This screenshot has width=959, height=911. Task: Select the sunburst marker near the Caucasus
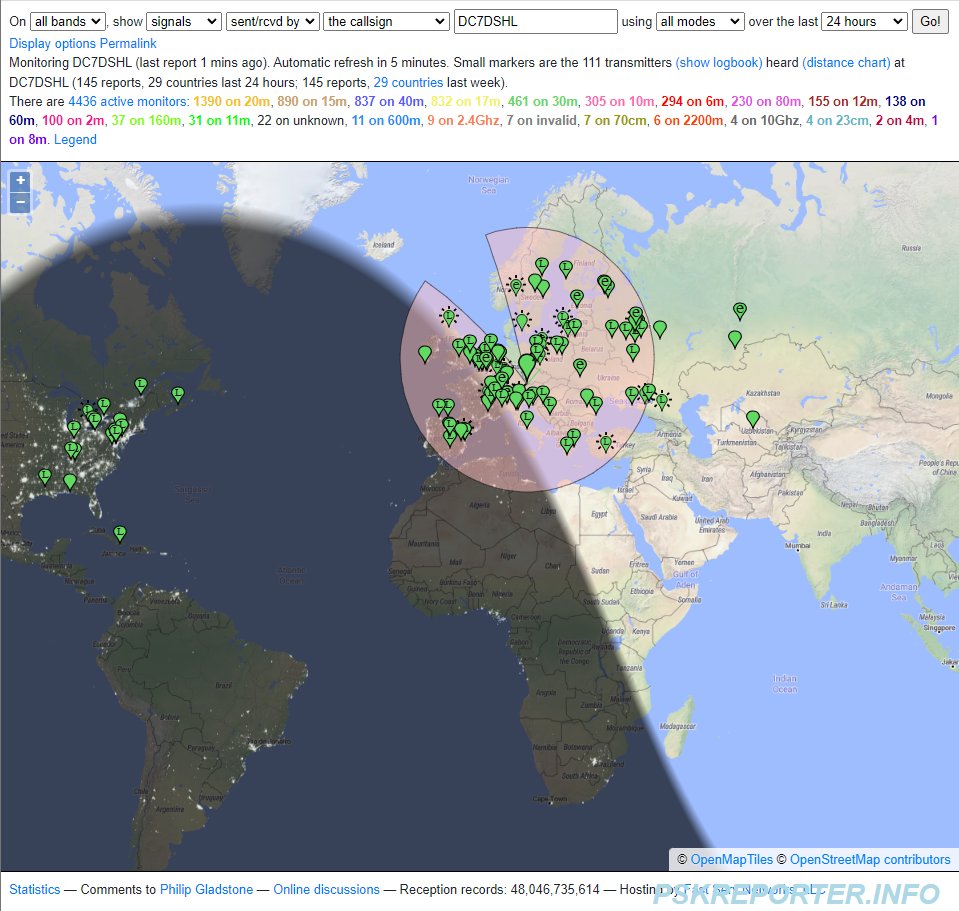(662, 401)
